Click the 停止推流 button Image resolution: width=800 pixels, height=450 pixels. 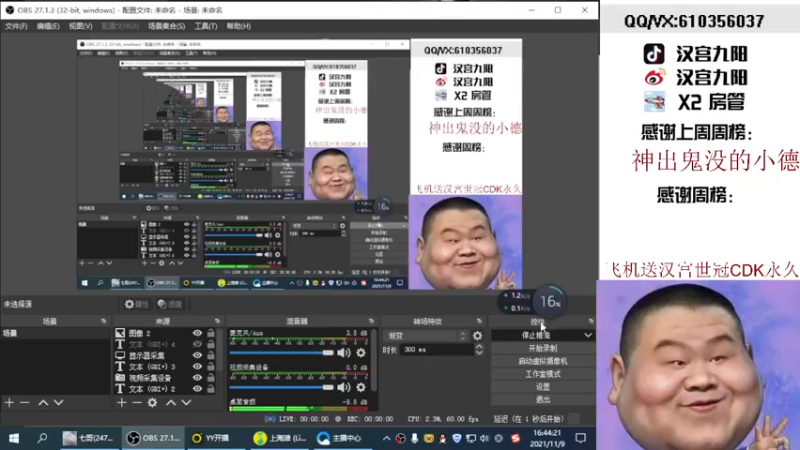(x=536, y=335)
